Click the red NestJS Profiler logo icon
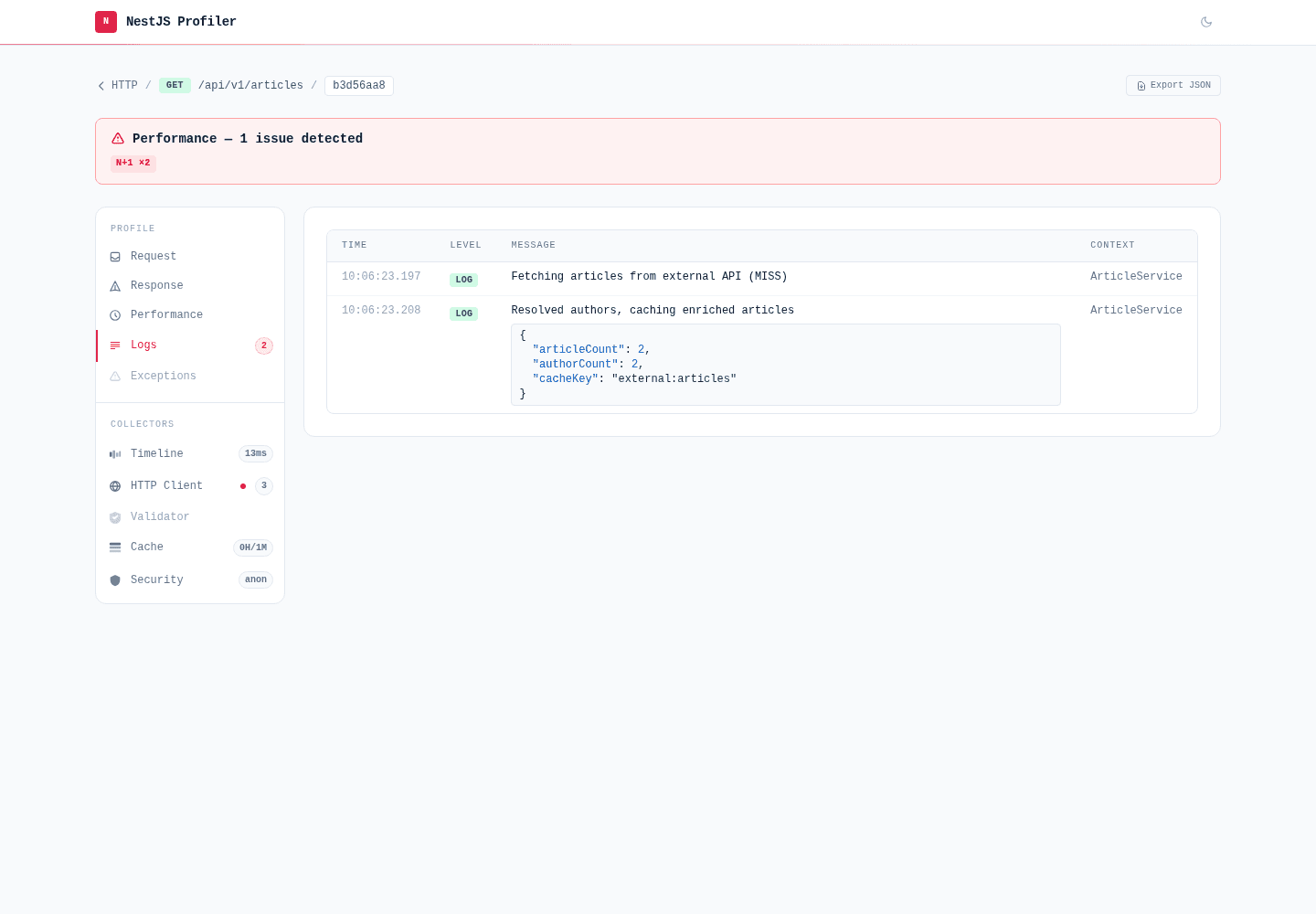The height and width of the screenshot is (914, 1316). pos(106,22)
